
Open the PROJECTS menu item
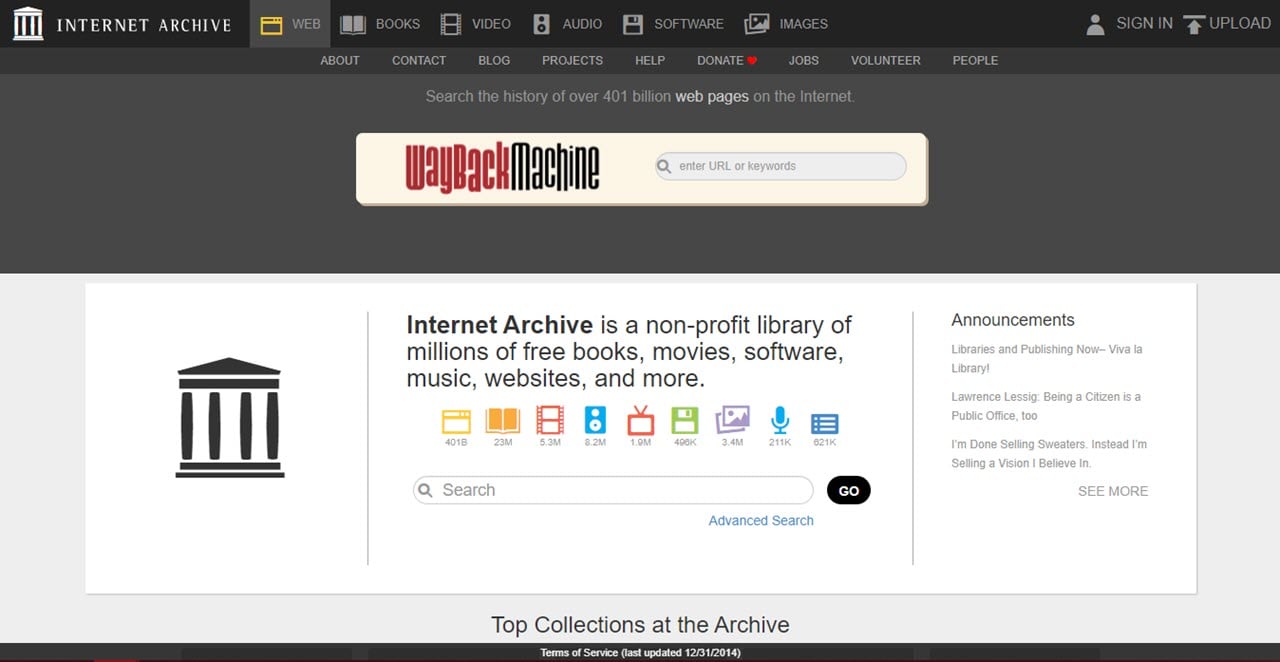tap(572, 60)
